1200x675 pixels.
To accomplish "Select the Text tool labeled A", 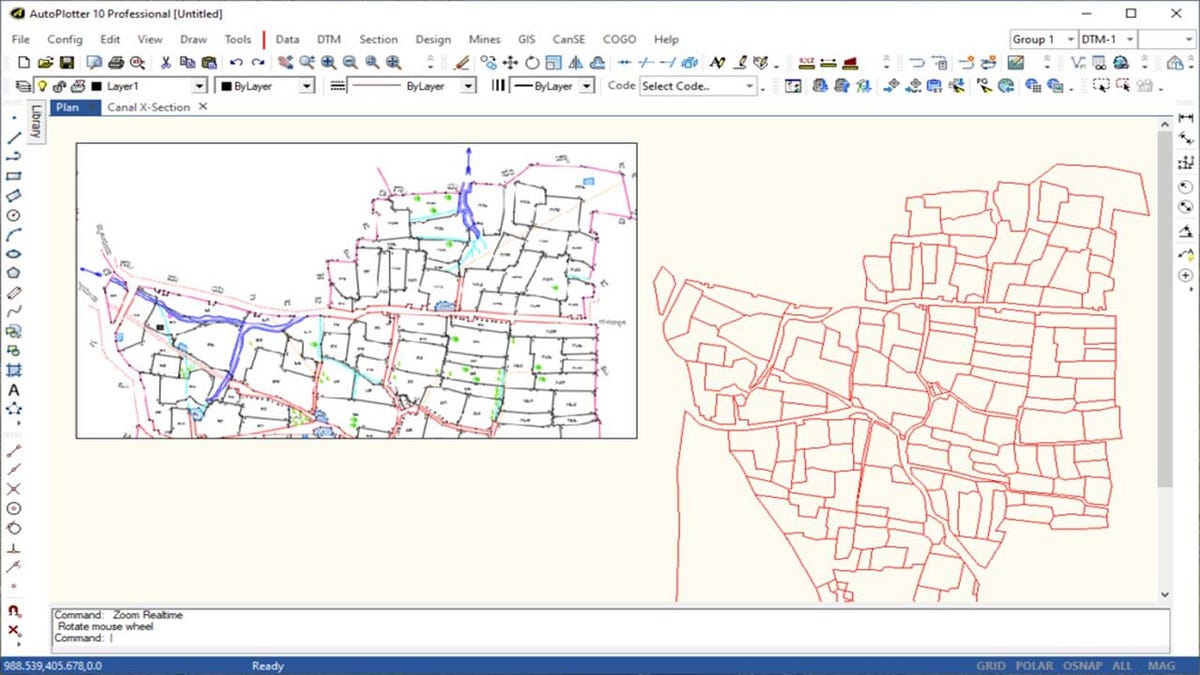I will pyautogui.click(x=13, y=388).
